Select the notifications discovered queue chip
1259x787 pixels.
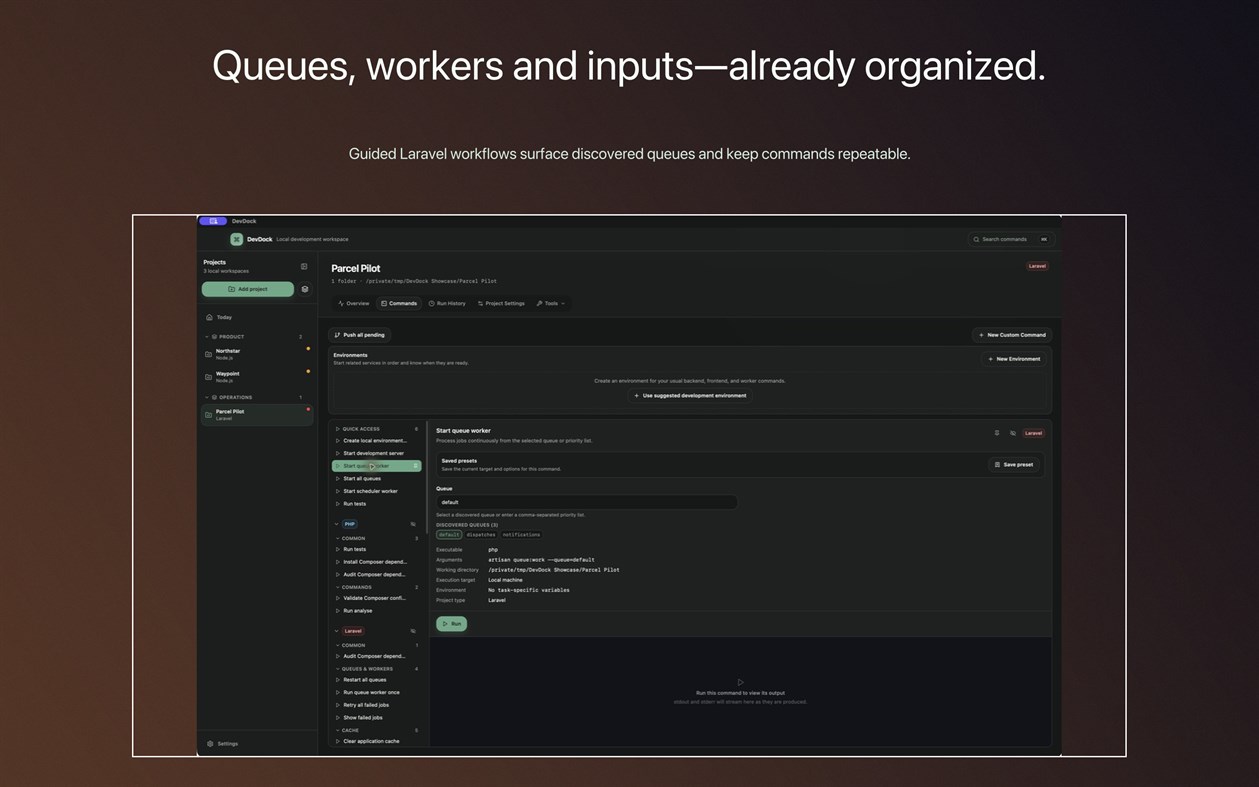pos(521,535)
